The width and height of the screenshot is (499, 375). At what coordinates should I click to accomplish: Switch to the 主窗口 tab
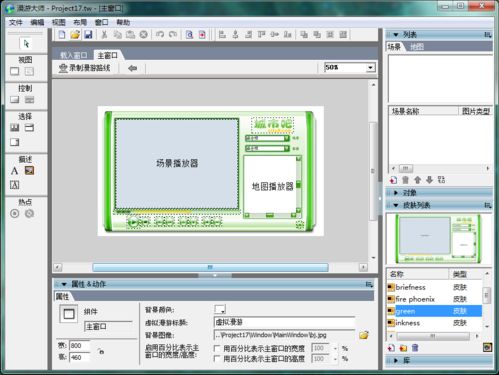click(108, 55)
